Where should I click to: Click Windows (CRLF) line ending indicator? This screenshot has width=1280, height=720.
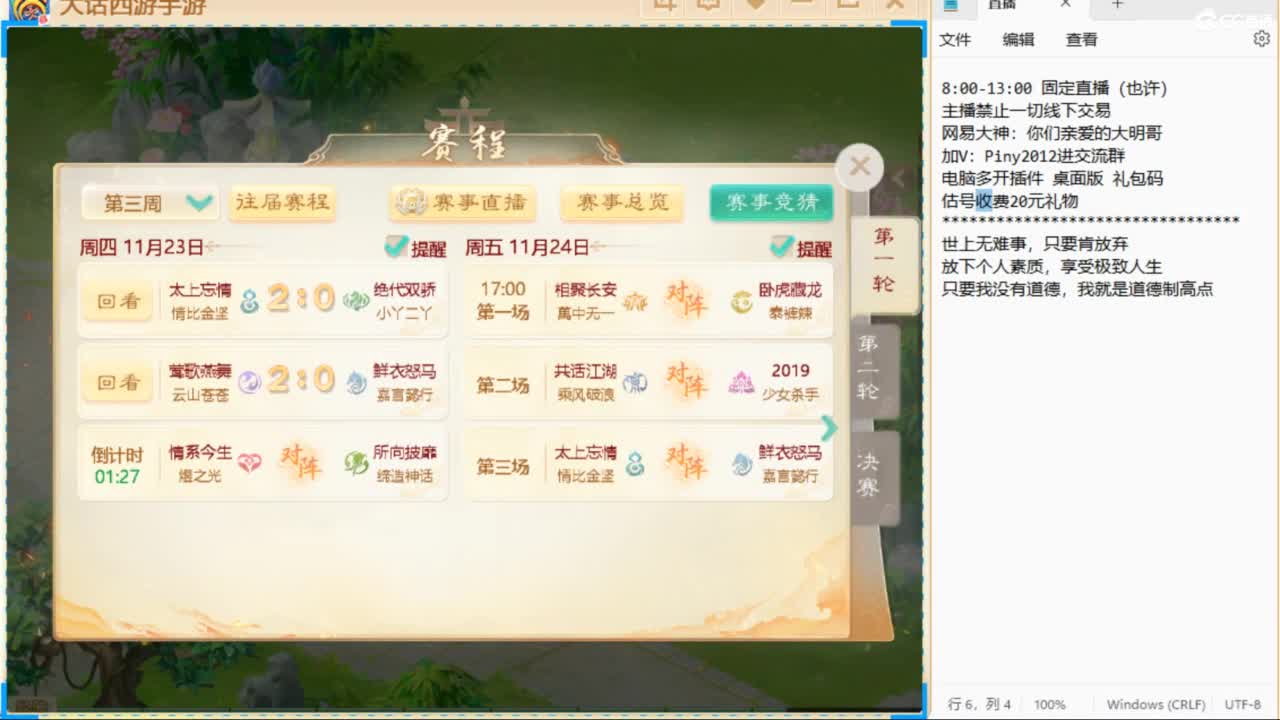(1156, 704)
